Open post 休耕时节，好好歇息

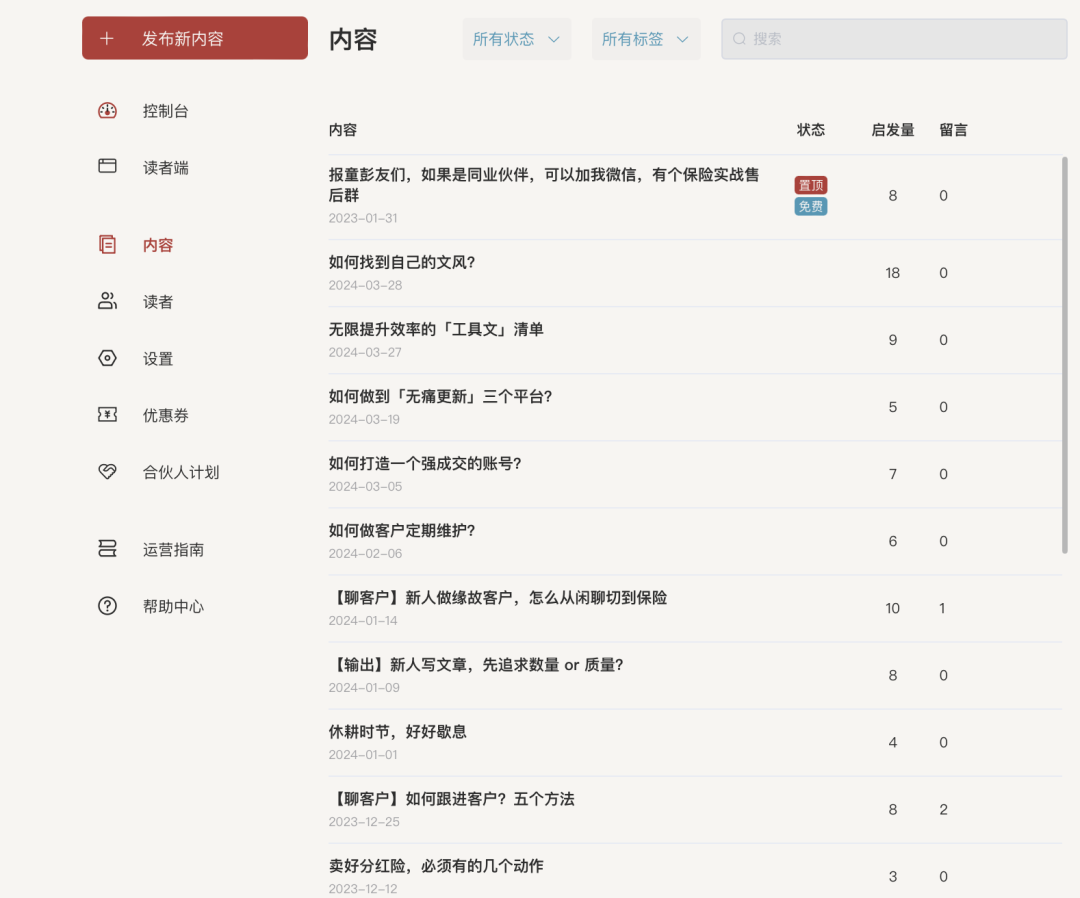(397, 731)
